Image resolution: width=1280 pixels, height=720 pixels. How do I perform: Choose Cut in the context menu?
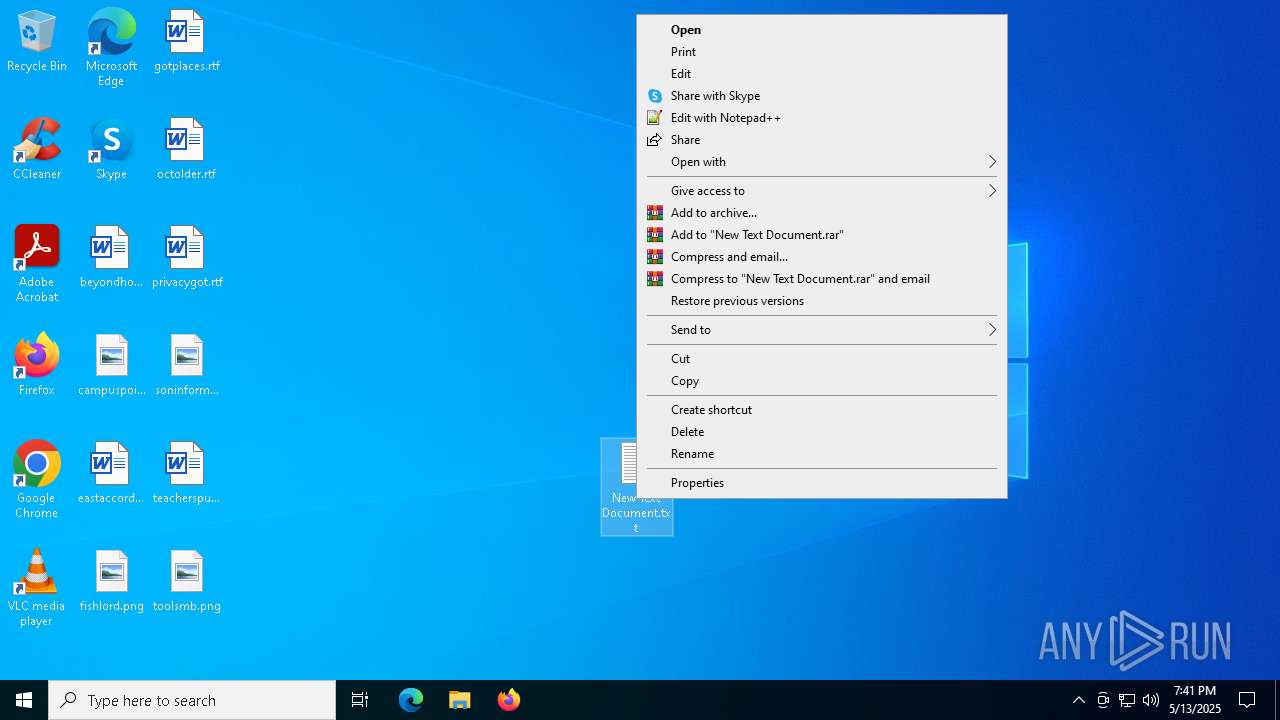coord(822,359)
